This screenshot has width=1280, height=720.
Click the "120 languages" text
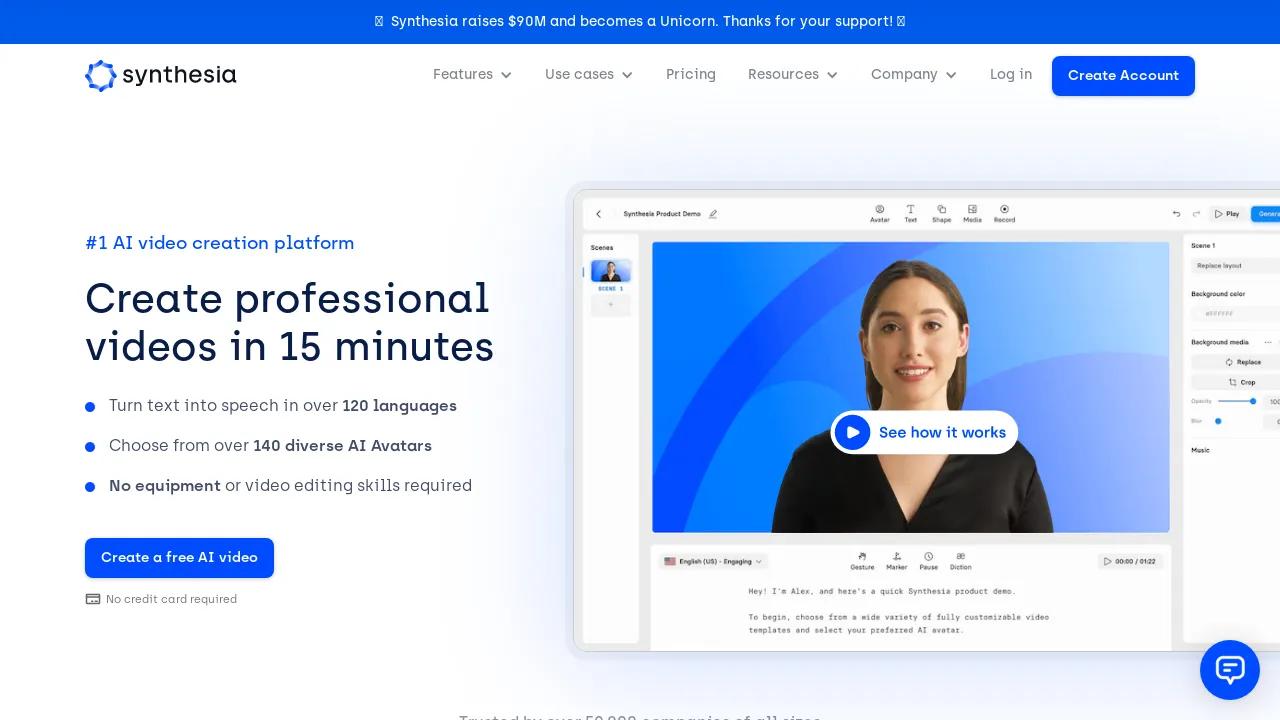point(399,406)
